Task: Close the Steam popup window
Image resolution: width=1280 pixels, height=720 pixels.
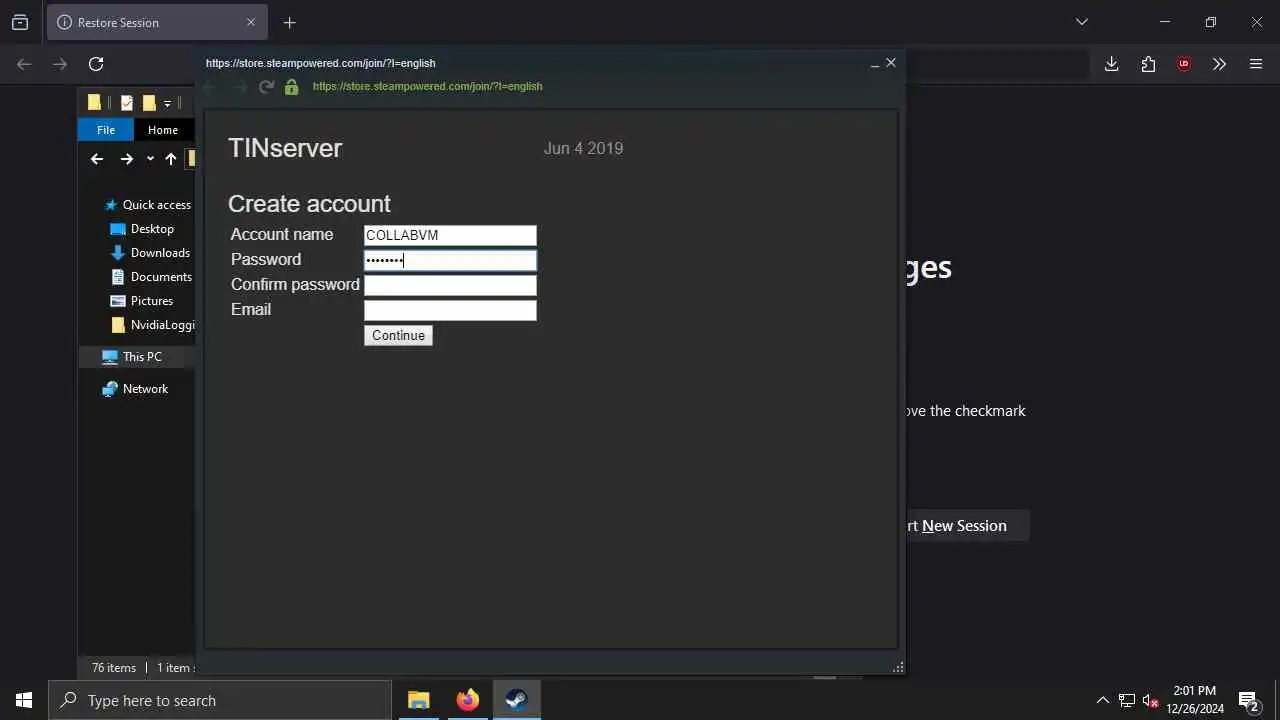Action: click(x=891, y=63)
